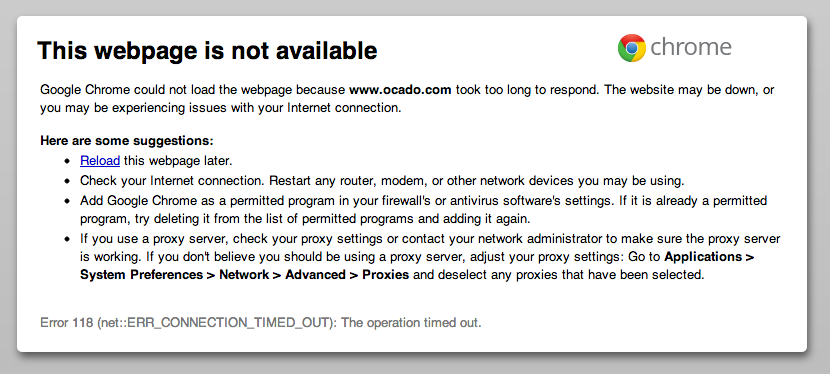Click the 'Check your Internet connection' sentence
830x374 pixels.
point(172,181)
